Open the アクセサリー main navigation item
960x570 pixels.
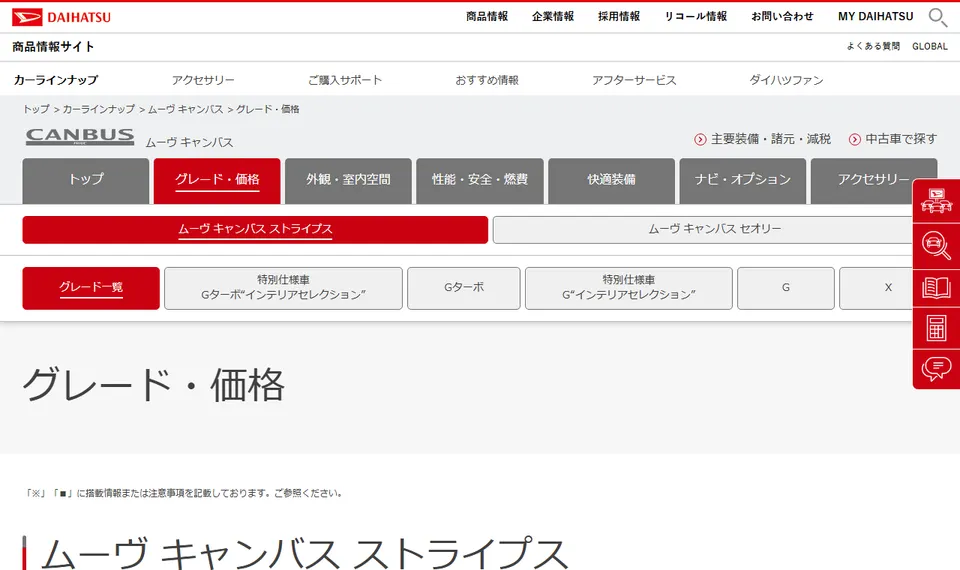(203, 80)
